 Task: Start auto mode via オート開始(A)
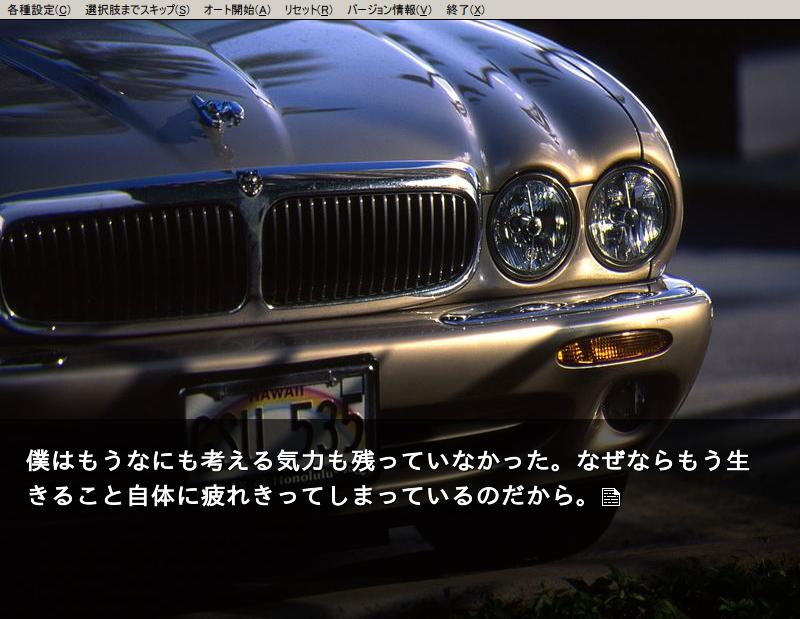coord(237,10)
